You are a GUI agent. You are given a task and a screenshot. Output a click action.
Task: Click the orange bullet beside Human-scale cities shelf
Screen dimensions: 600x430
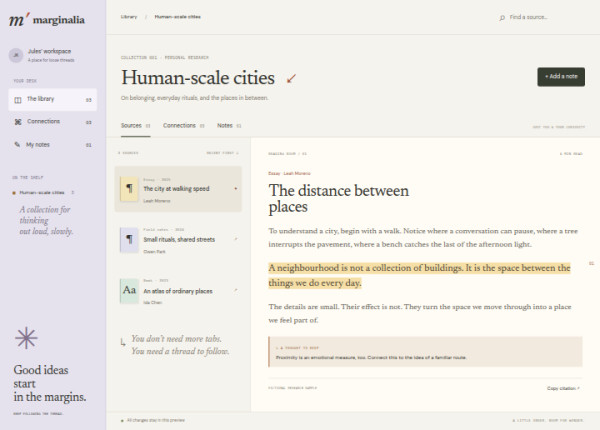click(x=14, y=193)
